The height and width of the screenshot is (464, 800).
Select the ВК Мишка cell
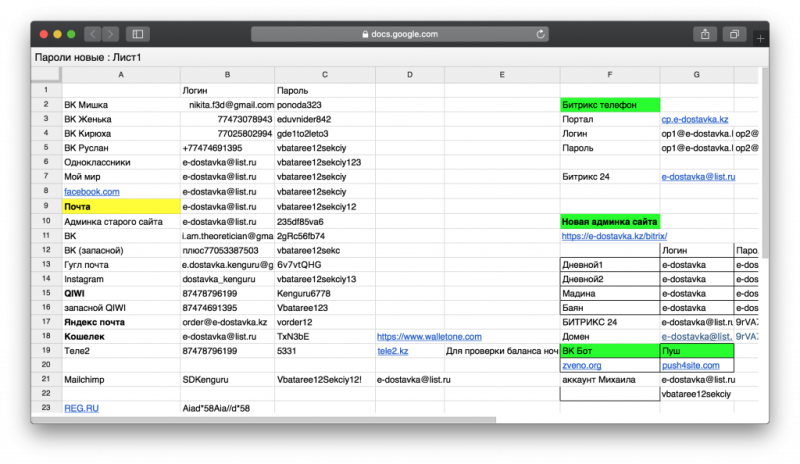(121, 105)
